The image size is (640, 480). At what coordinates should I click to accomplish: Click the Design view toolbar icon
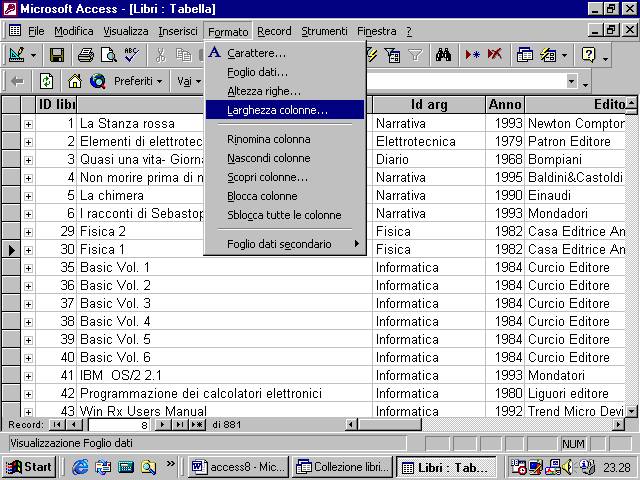click(16, 55)
